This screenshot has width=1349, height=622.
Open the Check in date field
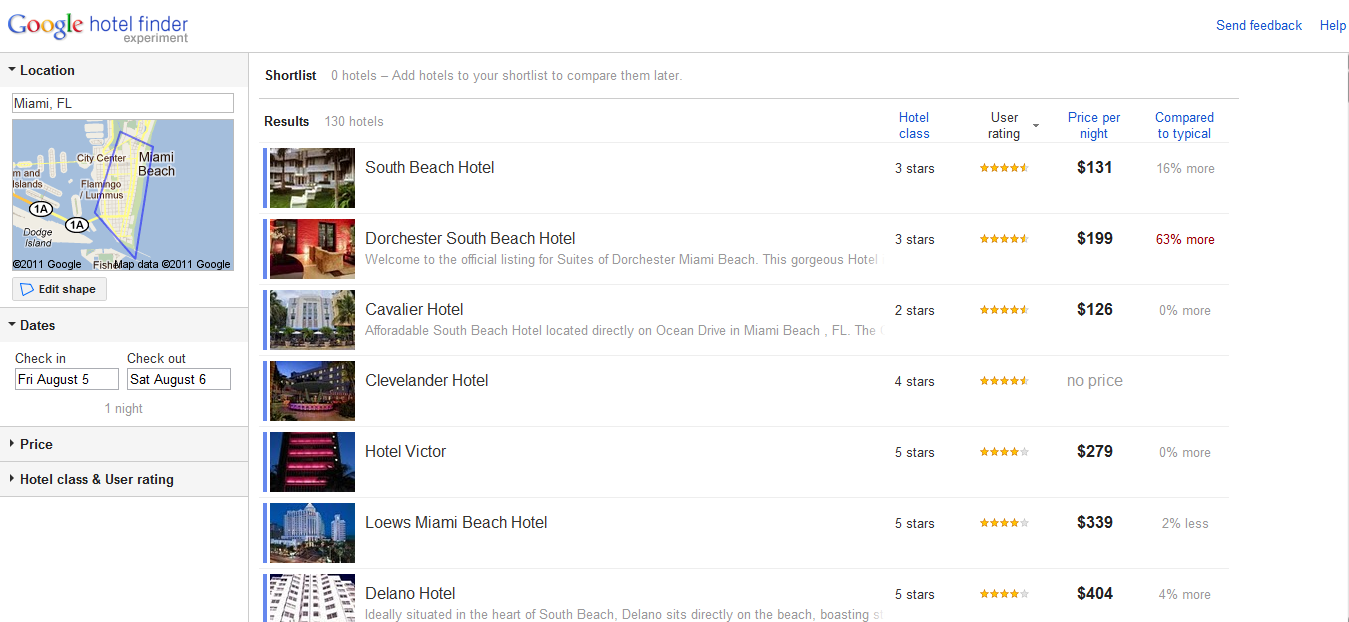pyautogui.click(x=66, y=379)
